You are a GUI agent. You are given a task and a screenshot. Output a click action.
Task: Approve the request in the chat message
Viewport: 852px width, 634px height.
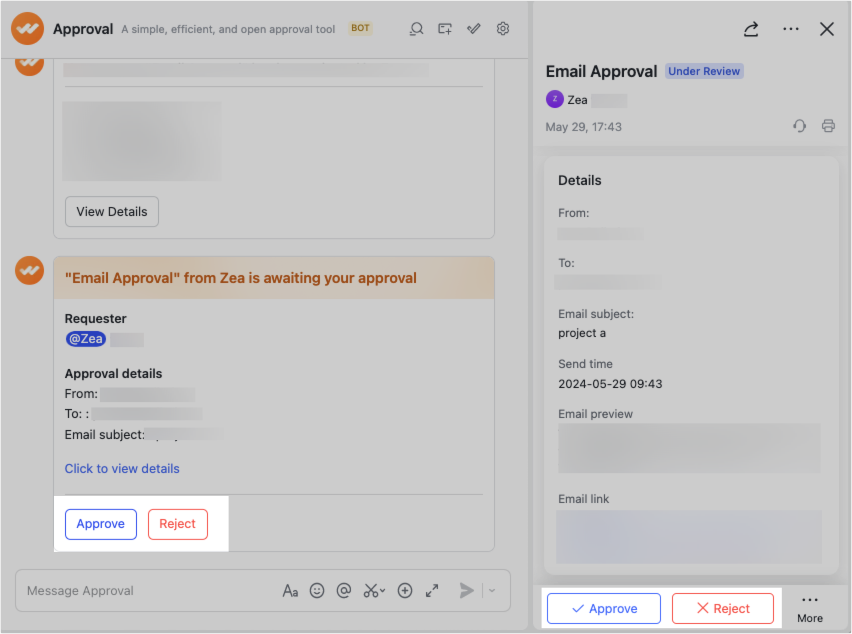click(x=100, y=523)
